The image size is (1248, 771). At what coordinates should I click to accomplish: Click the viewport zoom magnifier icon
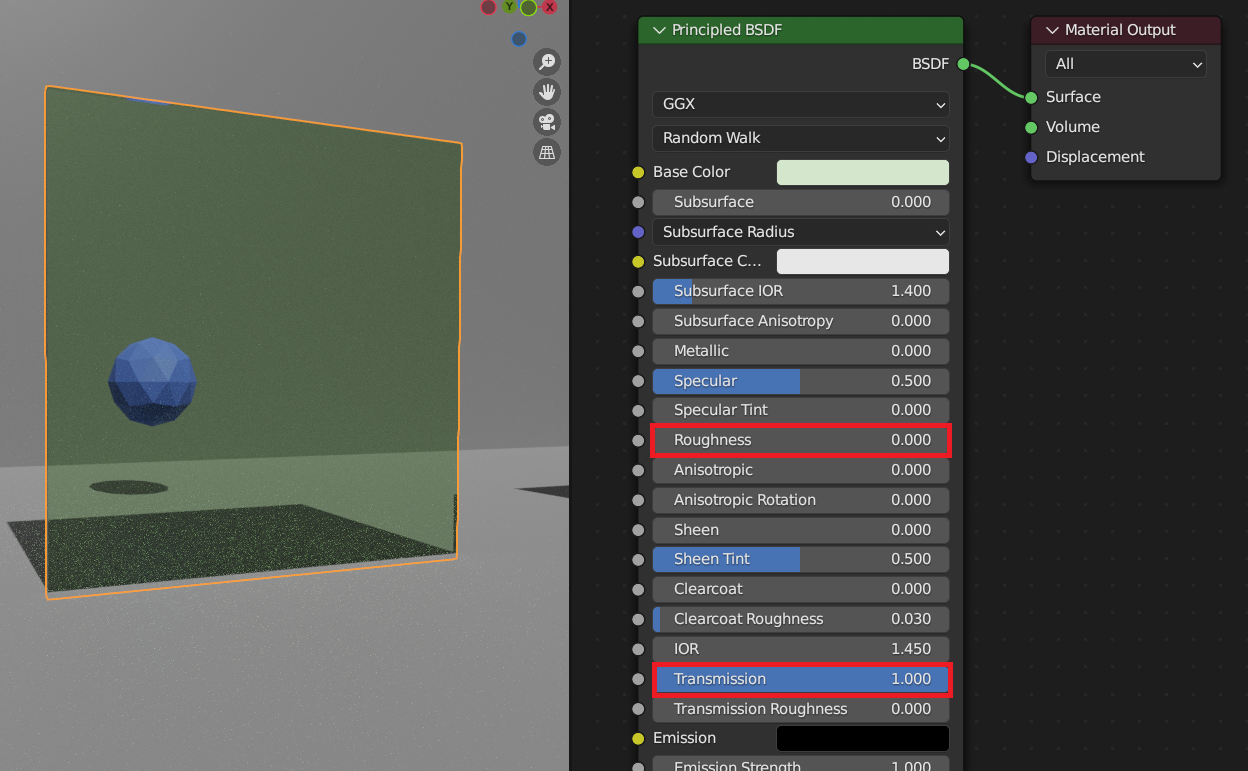pyautogui.click(x=547, y=62)
